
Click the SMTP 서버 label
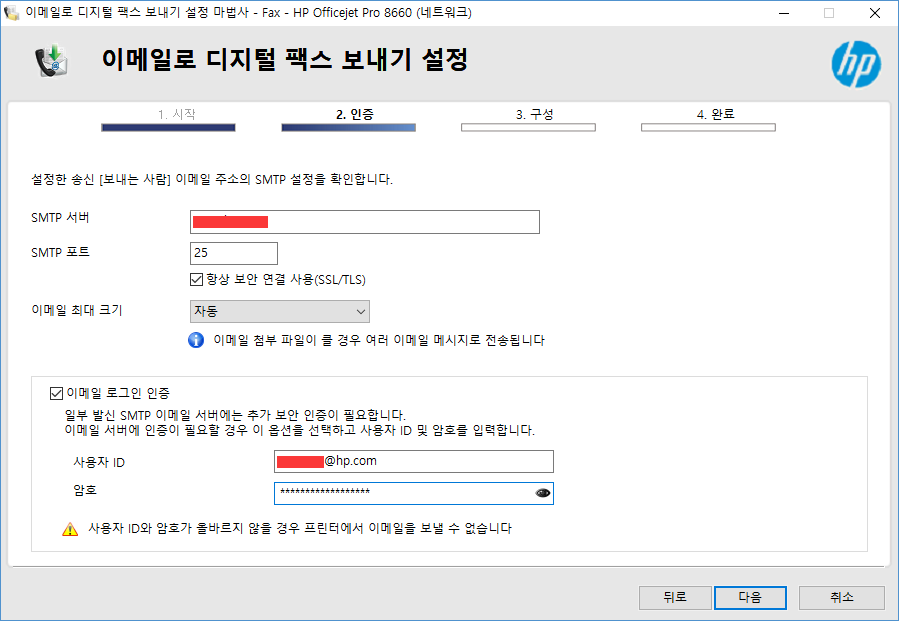tap(60, 218)
